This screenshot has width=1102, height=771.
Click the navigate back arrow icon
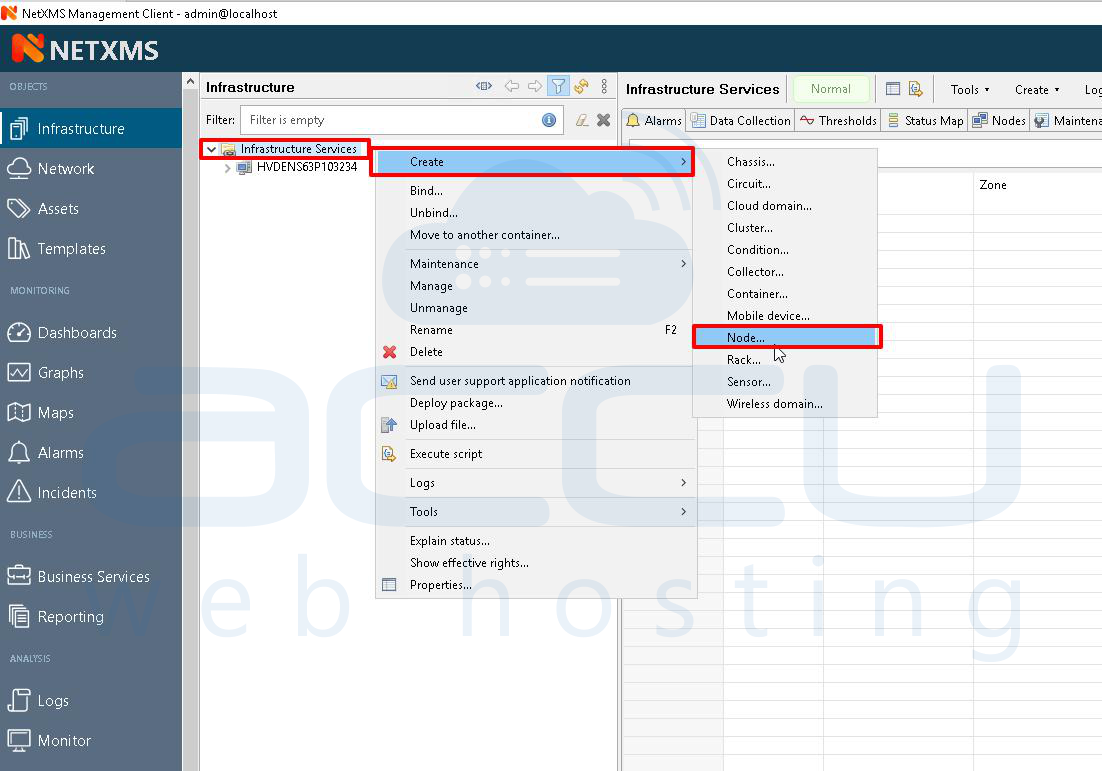click(512, 86)
